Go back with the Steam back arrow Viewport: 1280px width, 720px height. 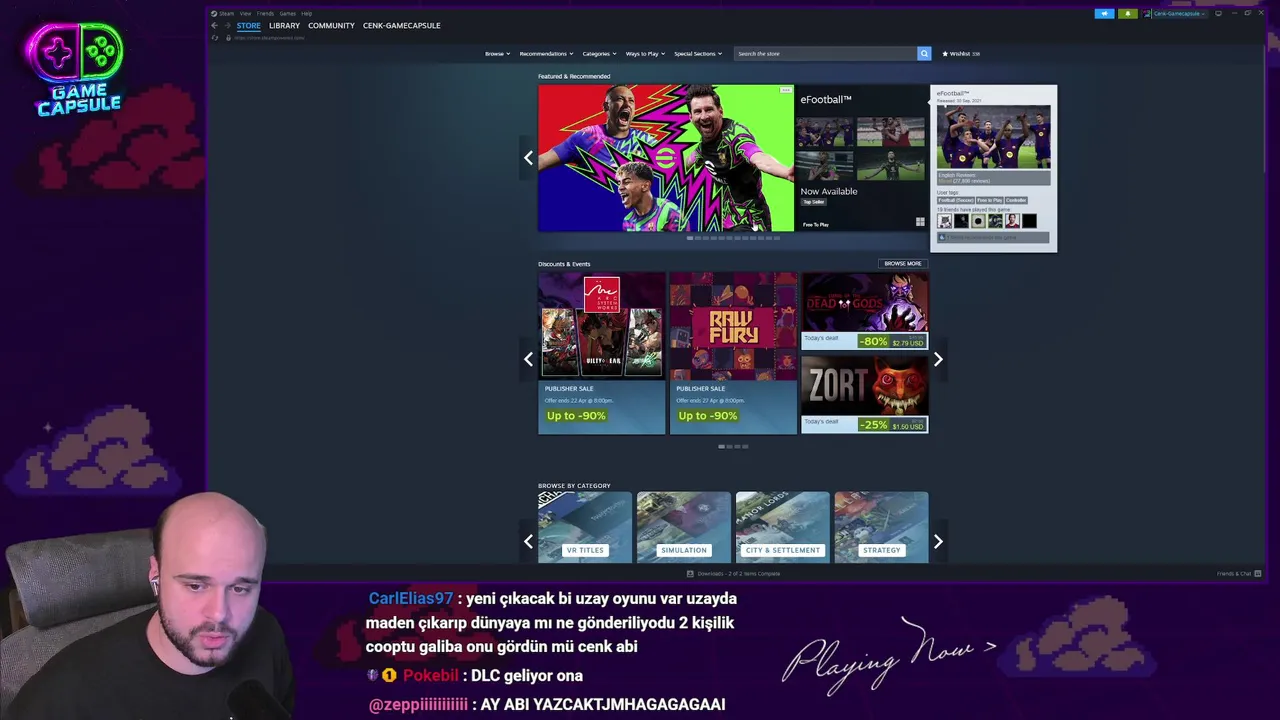(214, 25)
